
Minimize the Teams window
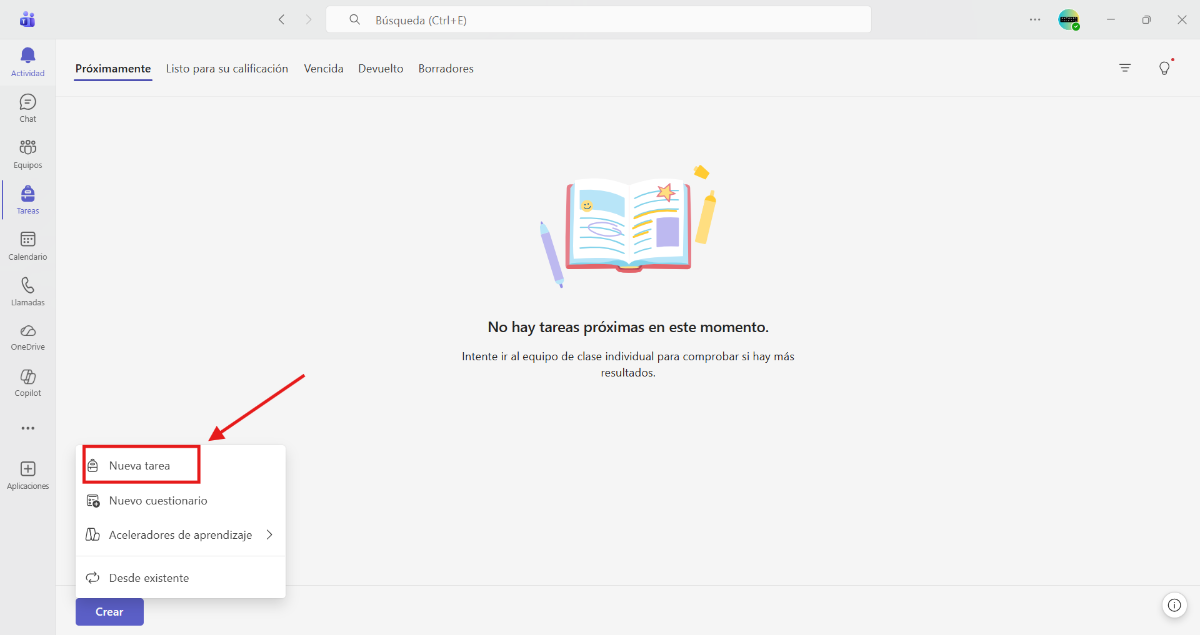pyautogui.click(x=1111, y=19)
